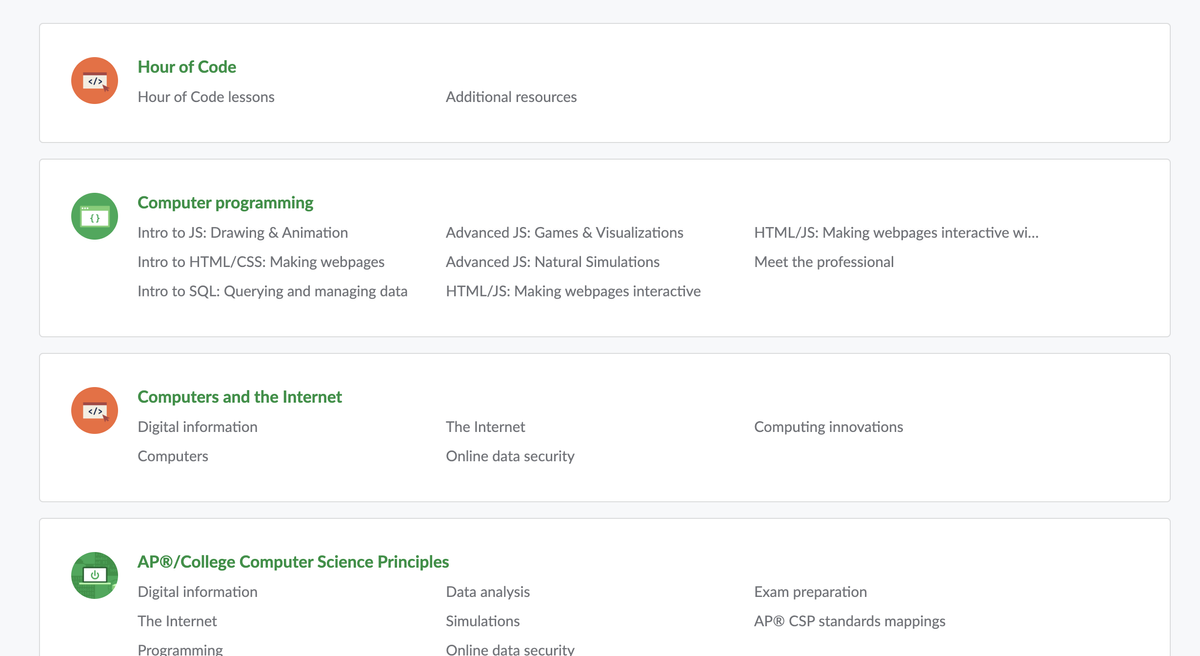Click the Hour of Code course icon
This screenshot has height=656, width=1200.
point(94,80)
